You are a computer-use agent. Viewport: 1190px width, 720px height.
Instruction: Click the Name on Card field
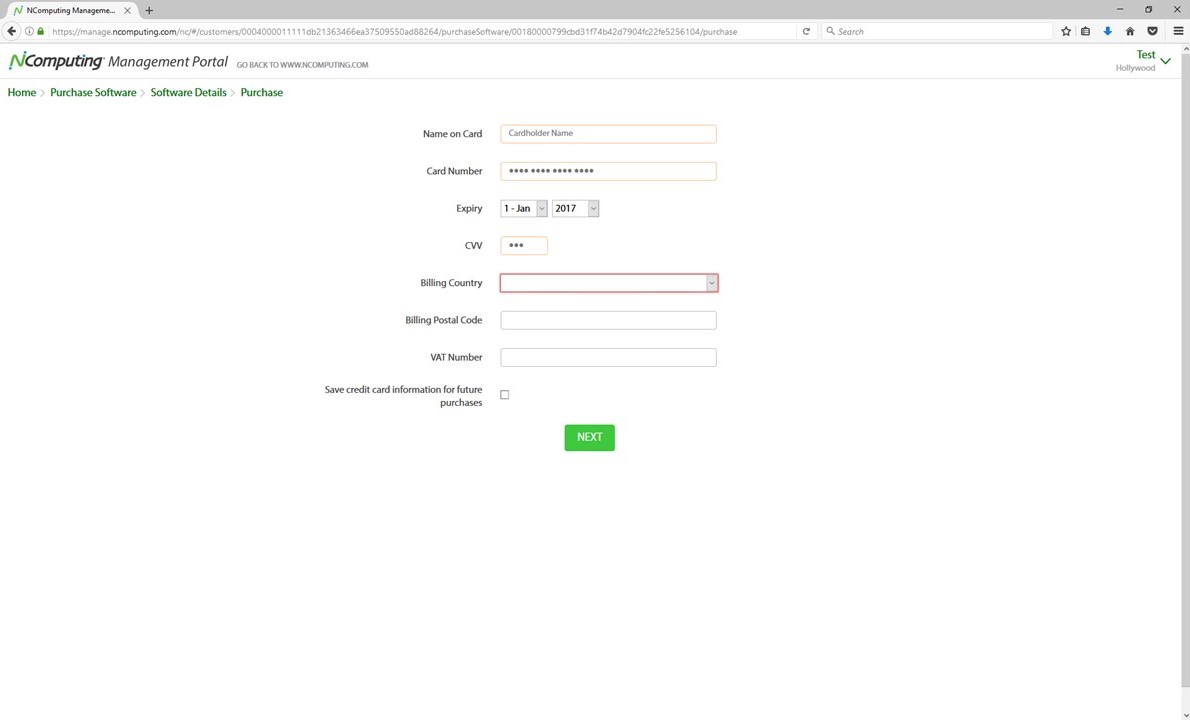point(609,134)
